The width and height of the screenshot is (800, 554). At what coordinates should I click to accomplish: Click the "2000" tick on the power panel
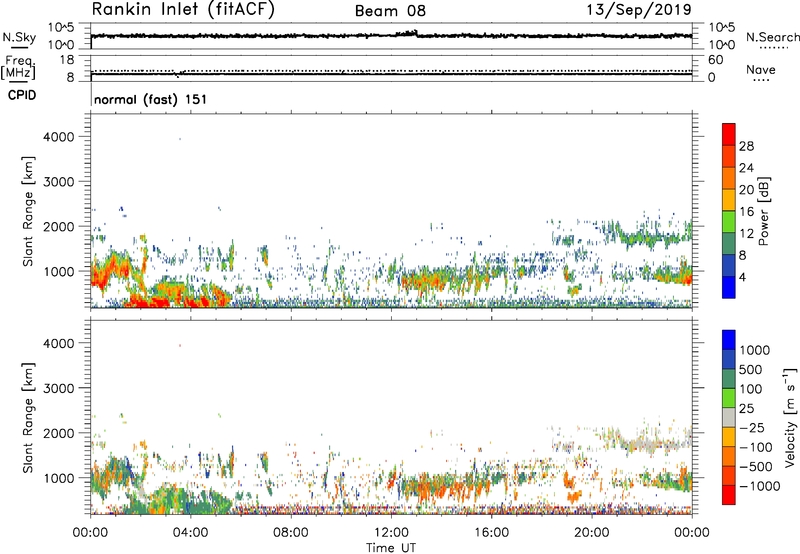[59, 226]
